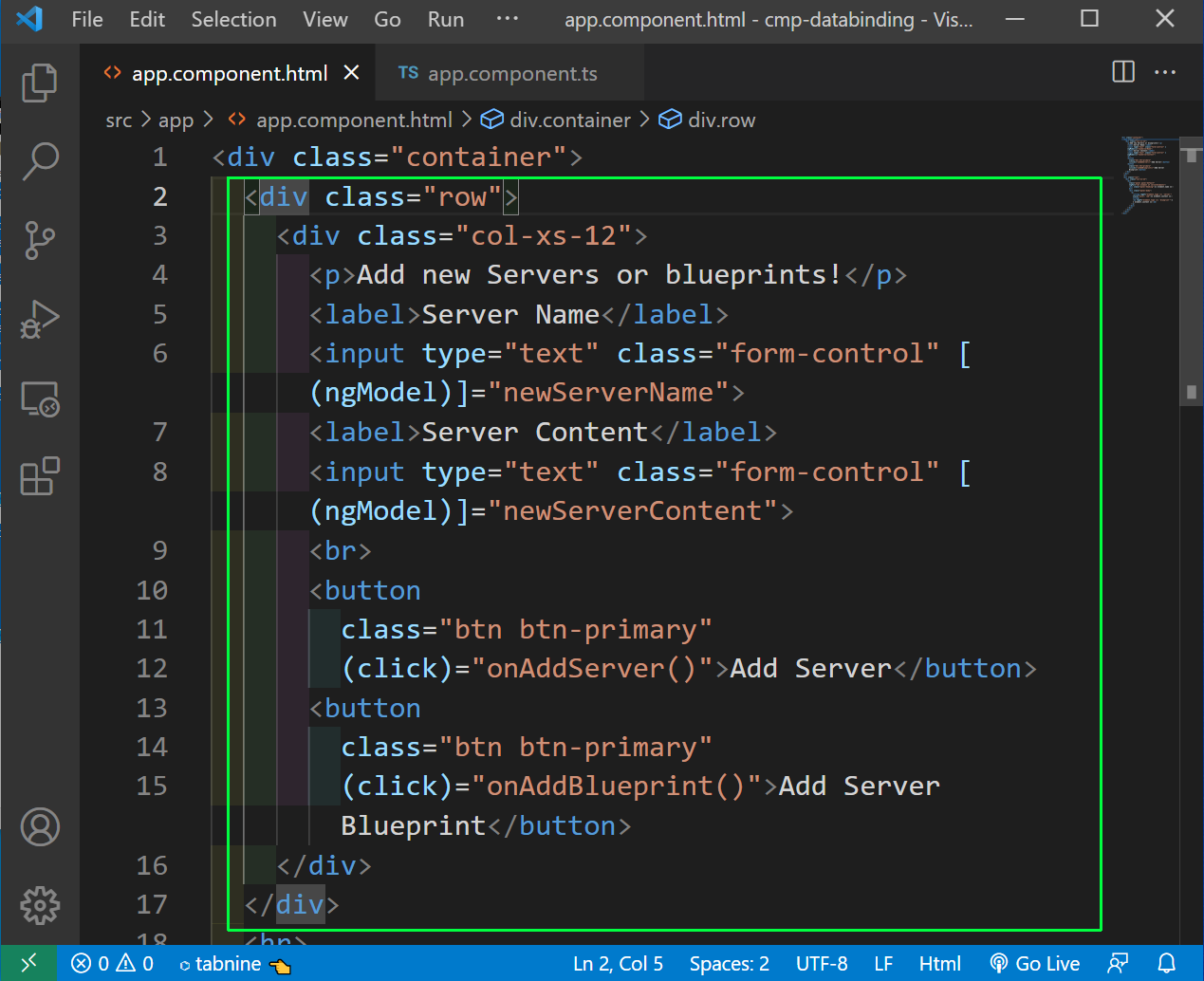Click 'Server Content' label text

535,432
